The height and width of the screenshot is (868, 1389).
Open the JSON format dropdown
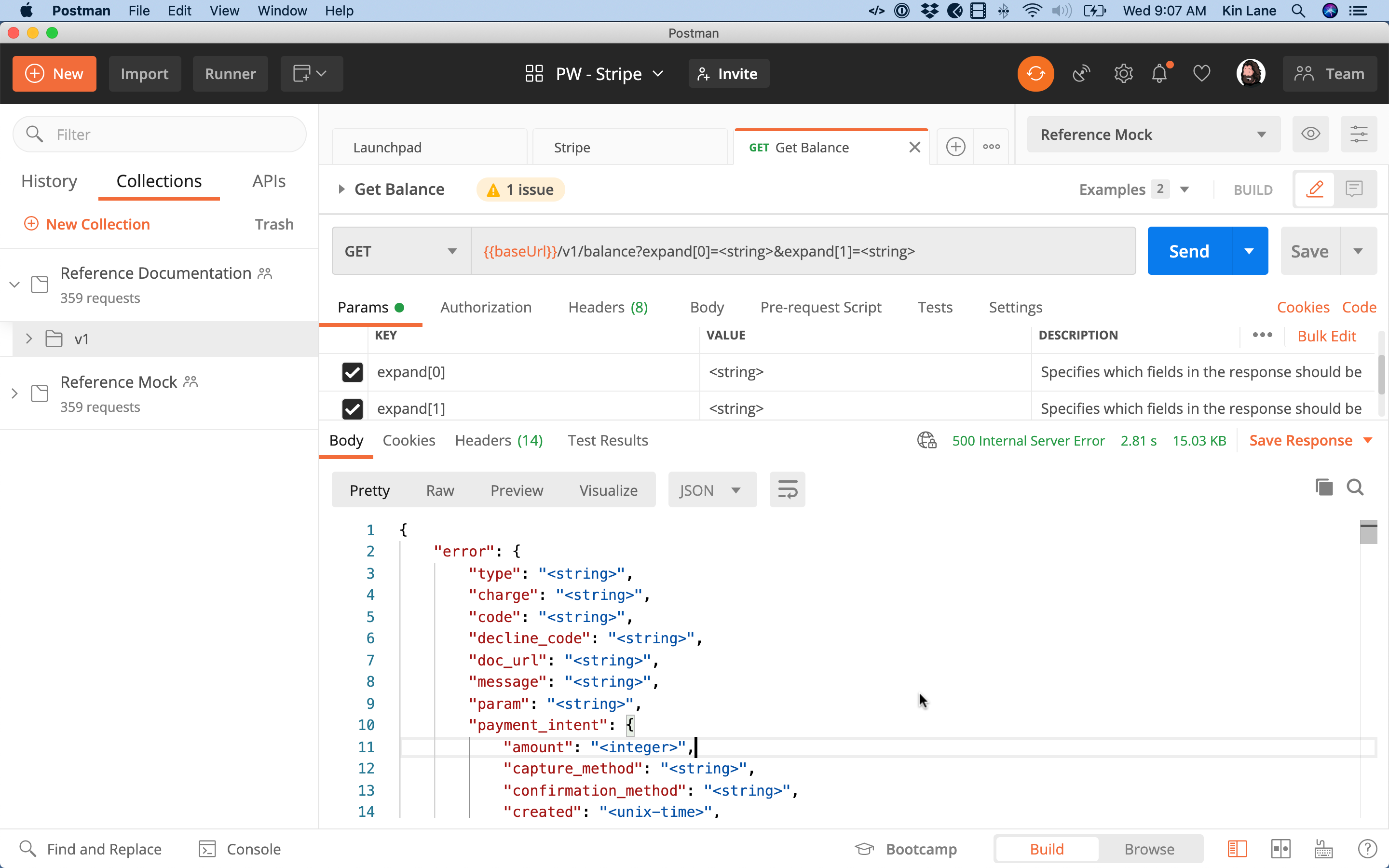click(712, 489)
